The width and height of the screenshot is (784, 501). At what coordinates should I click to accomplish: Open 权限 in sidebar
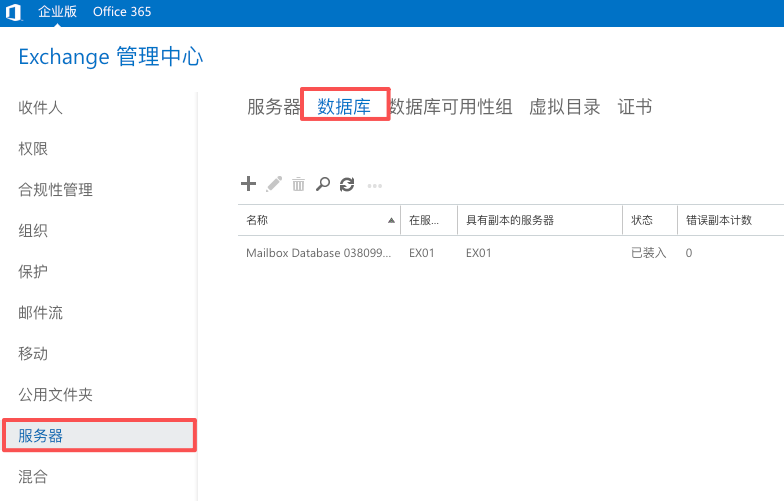click(33, 148)
